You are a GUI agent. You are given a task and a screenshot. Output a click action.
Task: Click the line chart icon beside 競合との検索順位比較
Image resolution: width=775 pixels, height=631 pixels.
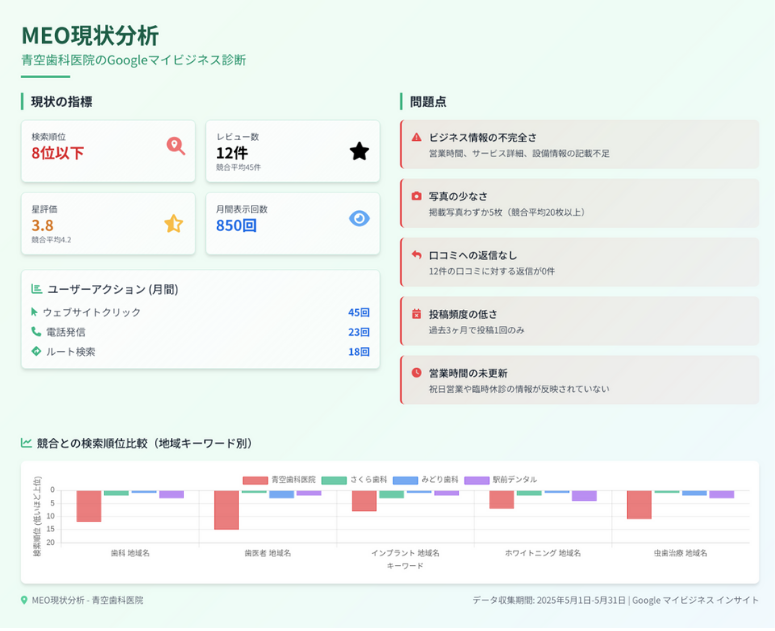(x=26, y=443)
